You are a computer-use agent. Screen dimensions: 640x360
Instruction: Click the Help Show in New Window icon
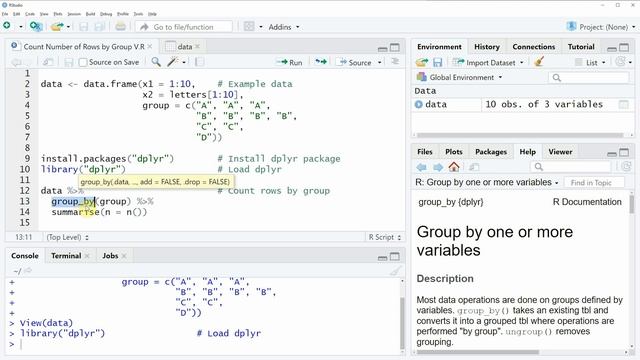(474, 167)
